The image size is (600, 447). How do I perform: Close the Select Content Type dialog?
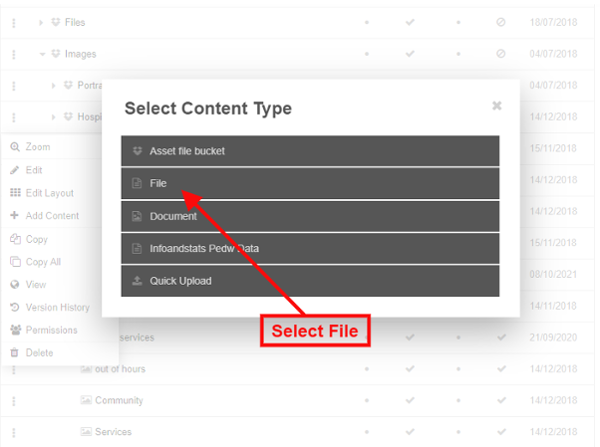[497, 106]
